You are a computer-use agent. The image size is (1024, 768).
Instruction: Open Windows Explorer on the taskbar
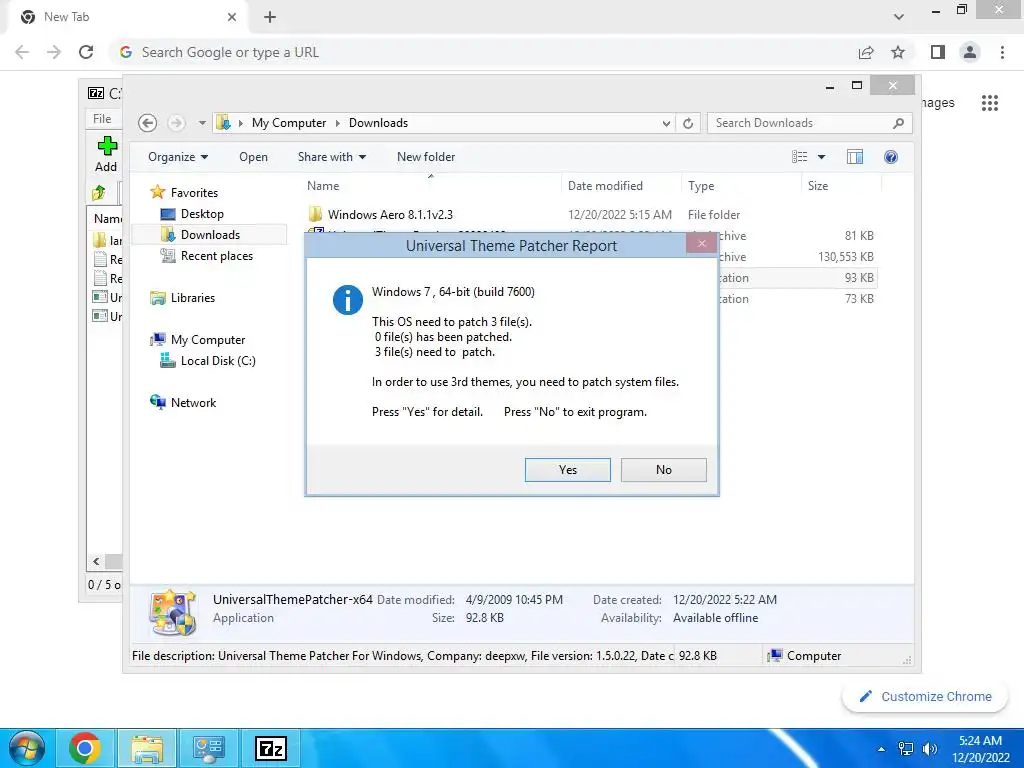coord(147,748)
